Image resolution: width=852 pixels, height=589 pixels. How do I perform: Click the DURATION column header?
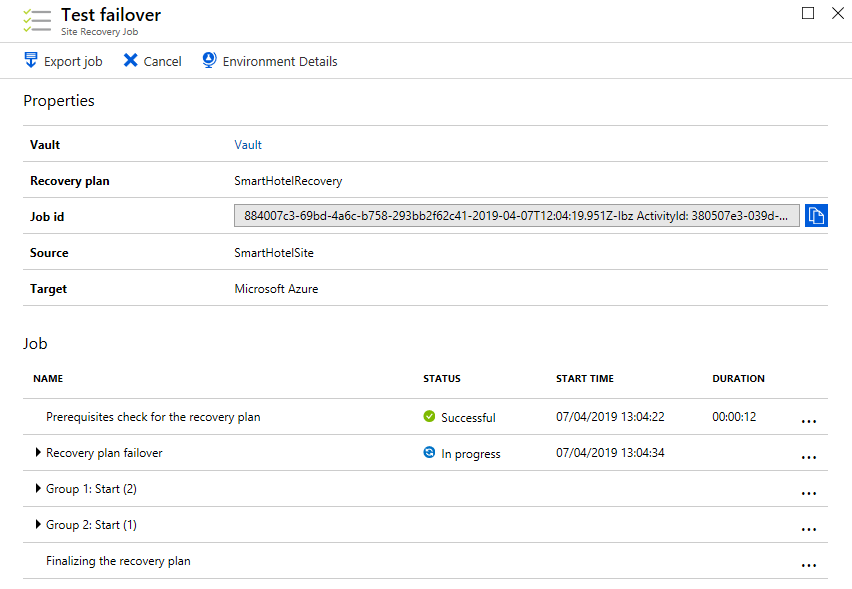[x=738, y=379]
